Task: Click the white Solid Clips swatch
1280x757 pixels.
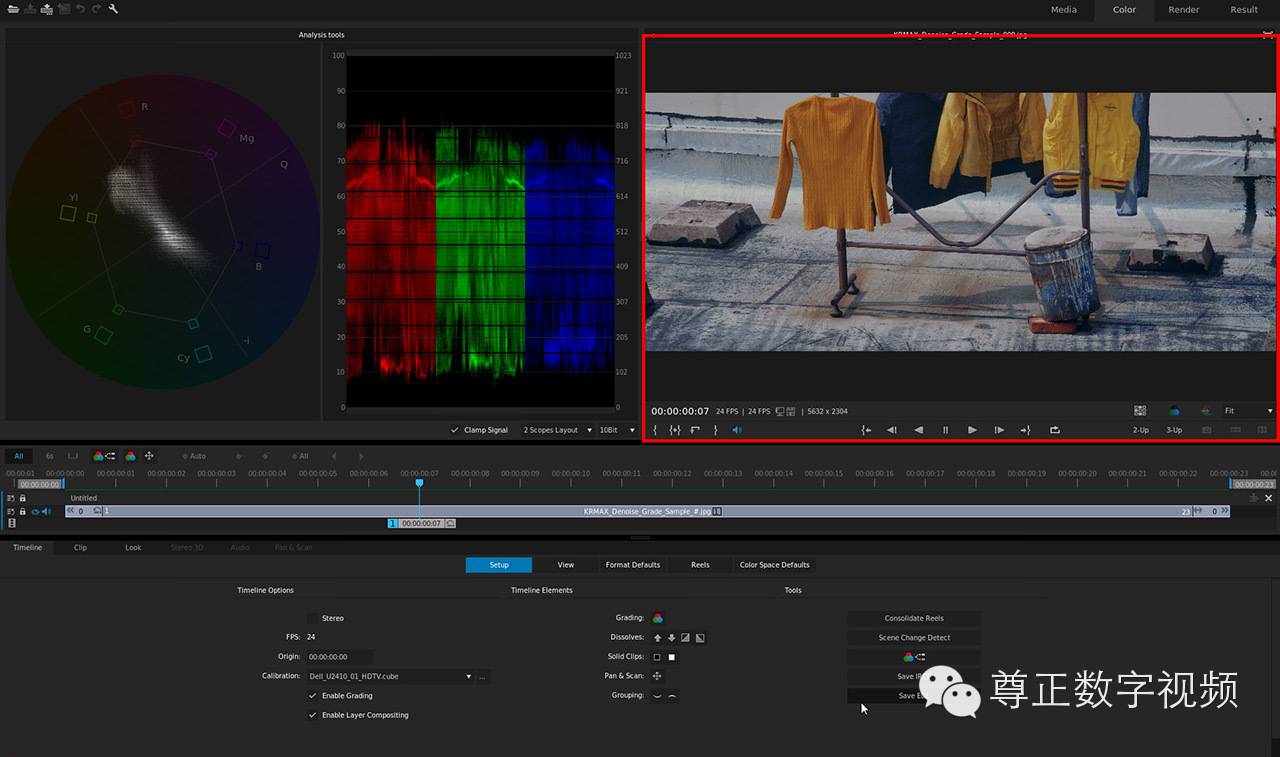Action: tap(672, 657)
